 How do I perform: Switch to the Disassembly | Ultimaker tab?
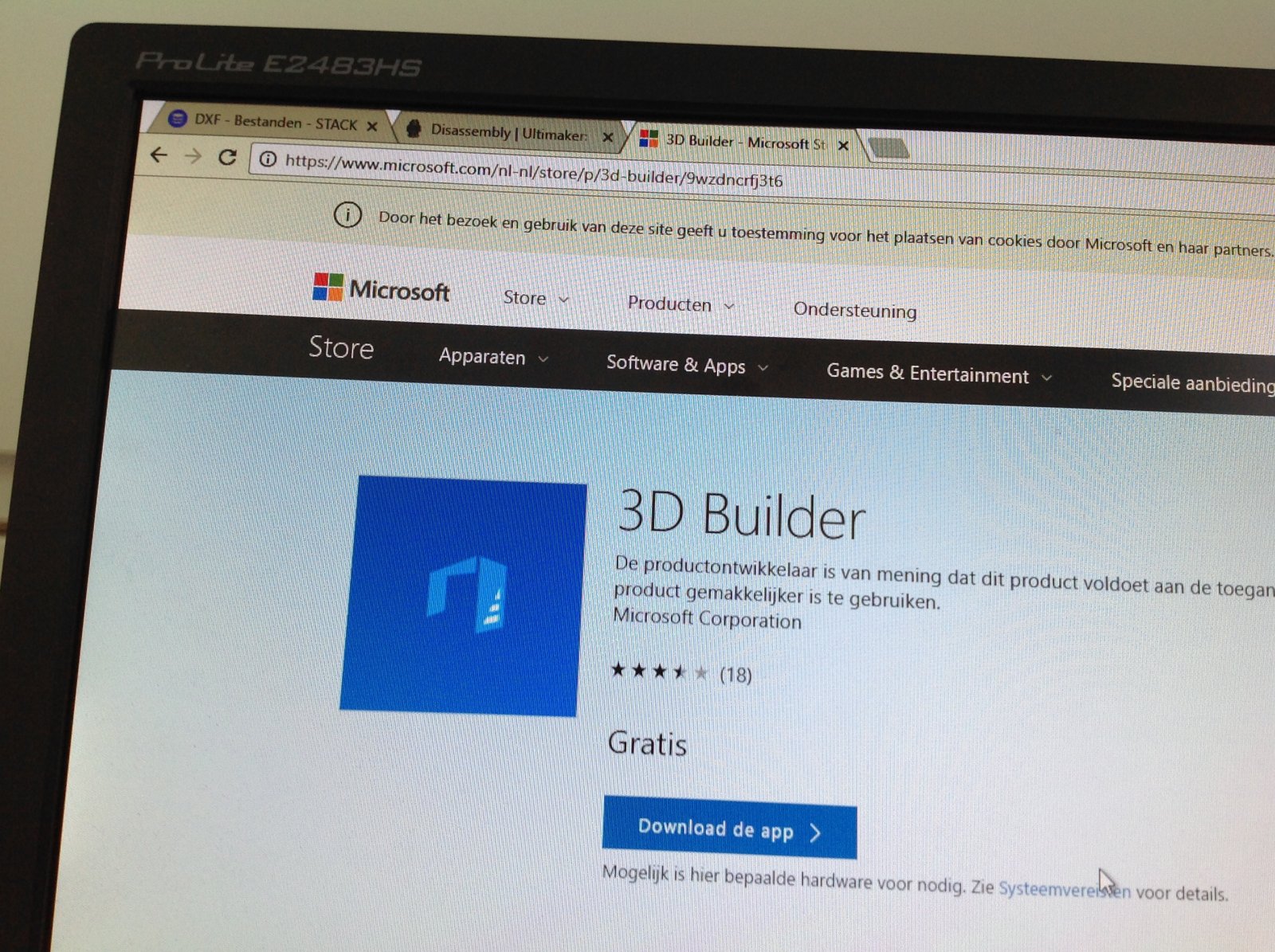coord(508,132)
